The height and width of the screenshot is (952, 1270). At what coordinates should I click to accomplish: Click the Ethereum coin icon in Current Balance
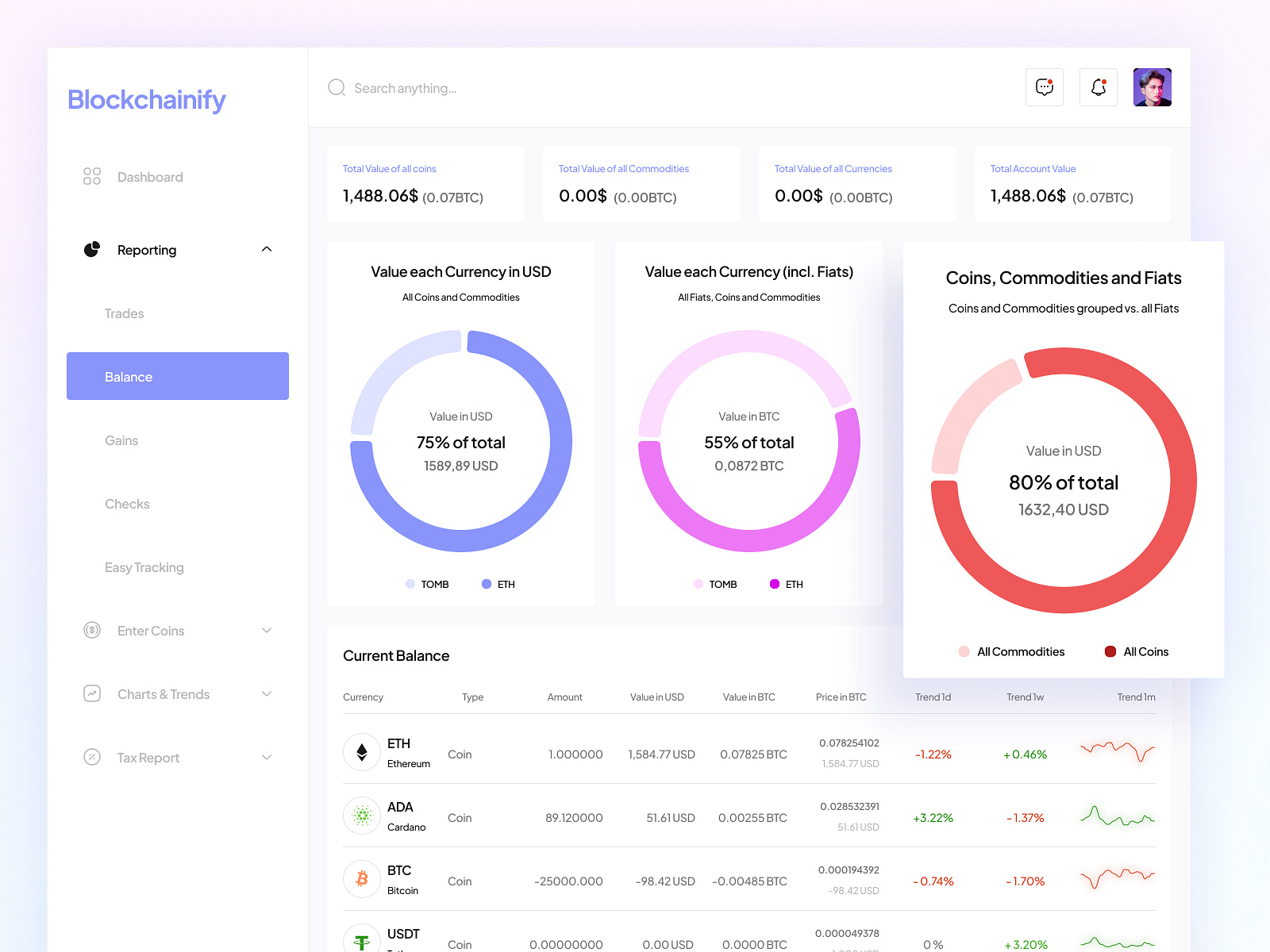coord(361,753)
